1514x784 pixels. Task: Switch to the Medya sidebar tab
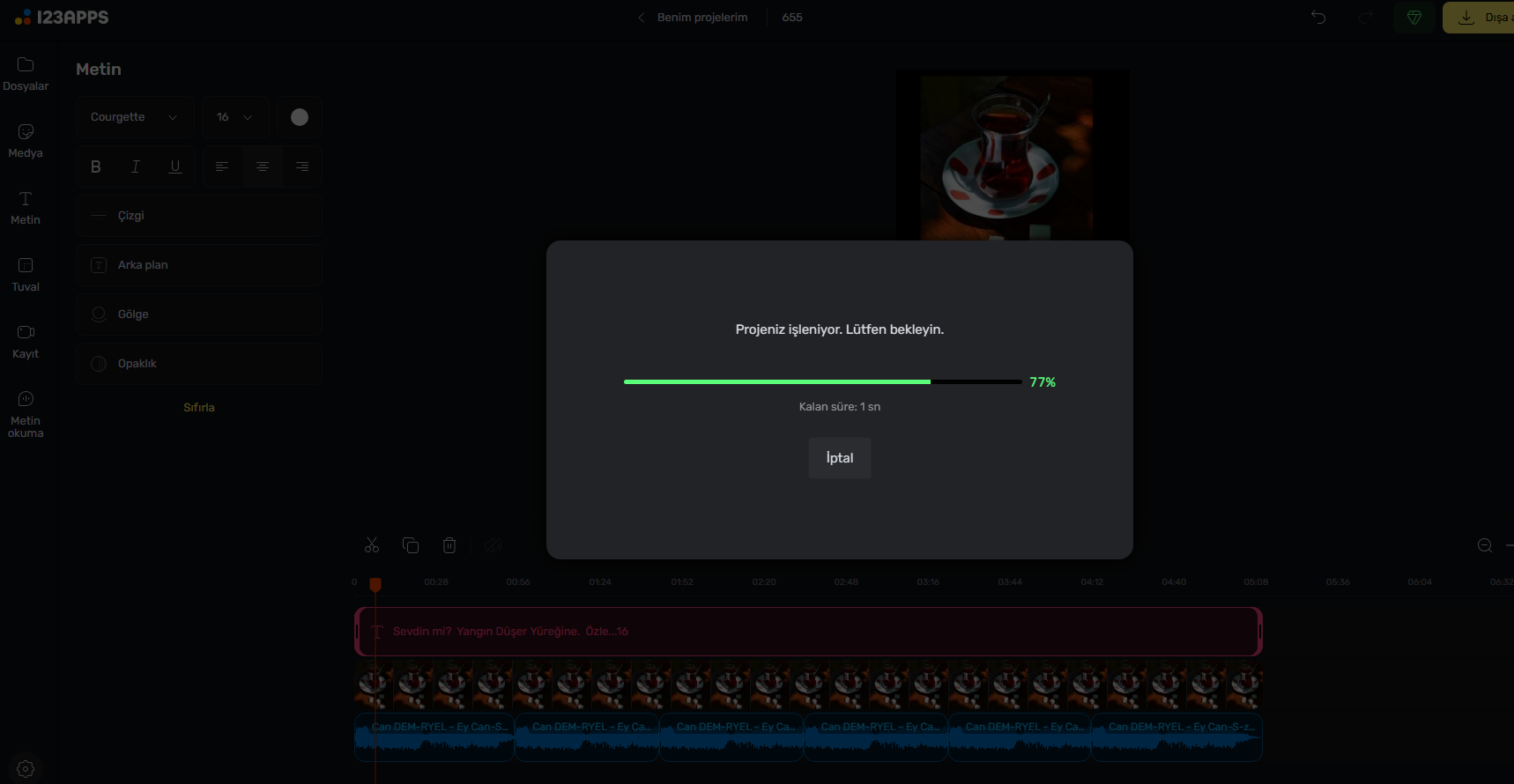pyautogui.click(x=26, y=141)
